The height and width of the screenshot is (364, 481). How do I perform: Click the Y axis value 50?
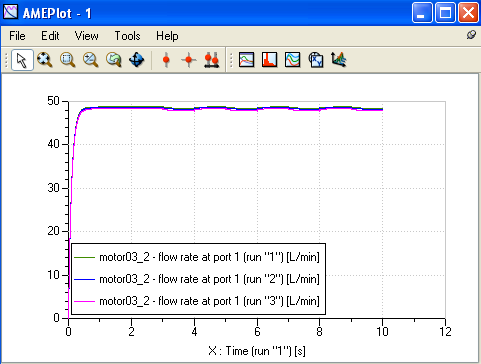[53, 101]
